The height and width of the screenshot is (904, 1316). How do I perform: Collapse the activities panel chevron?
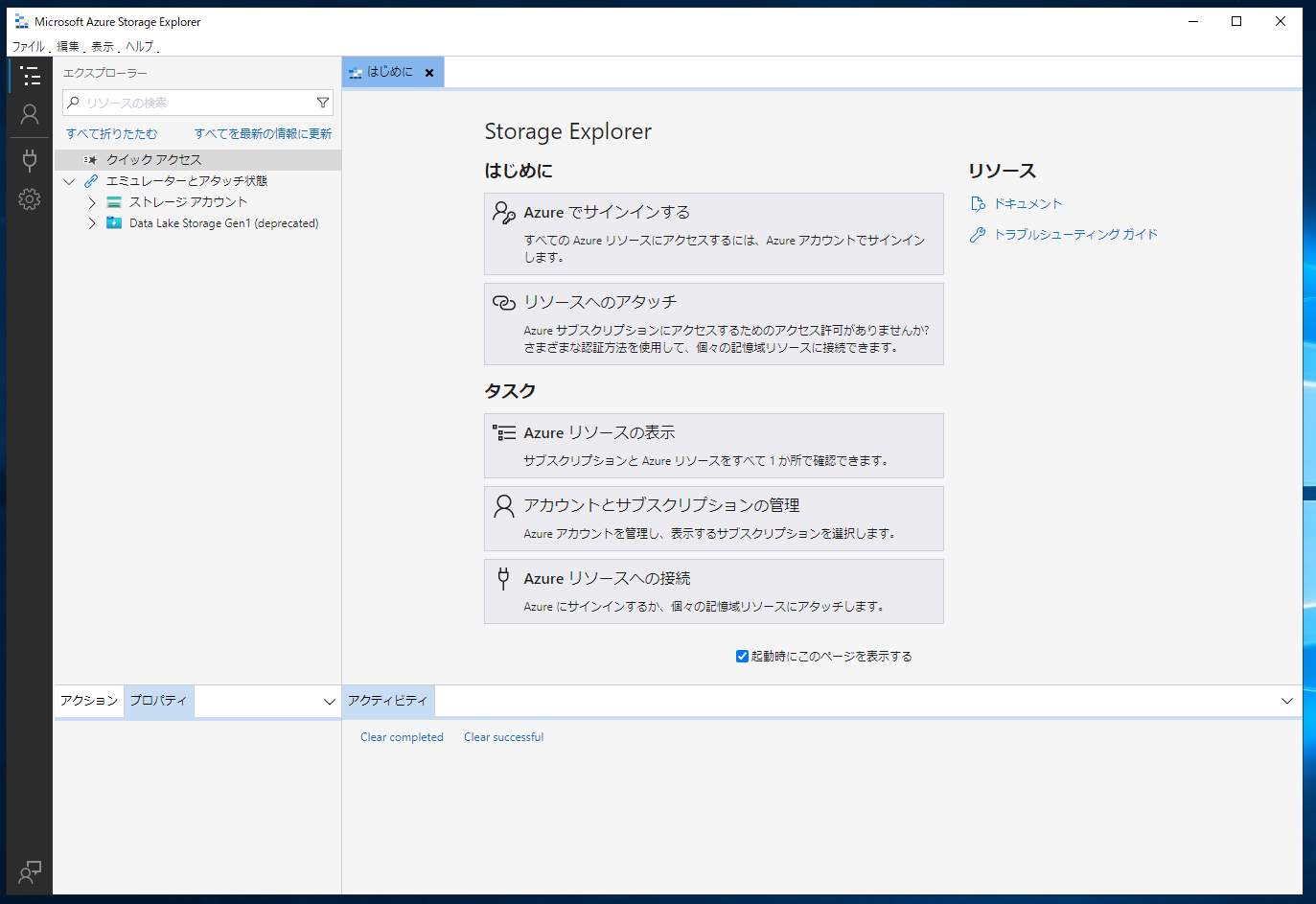(1287, 702)
